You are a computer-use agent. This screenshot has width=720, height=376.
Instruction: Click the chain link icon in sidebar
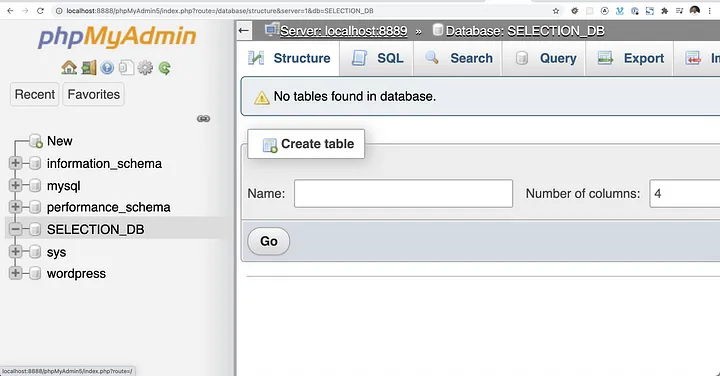(x=203, y=119)
